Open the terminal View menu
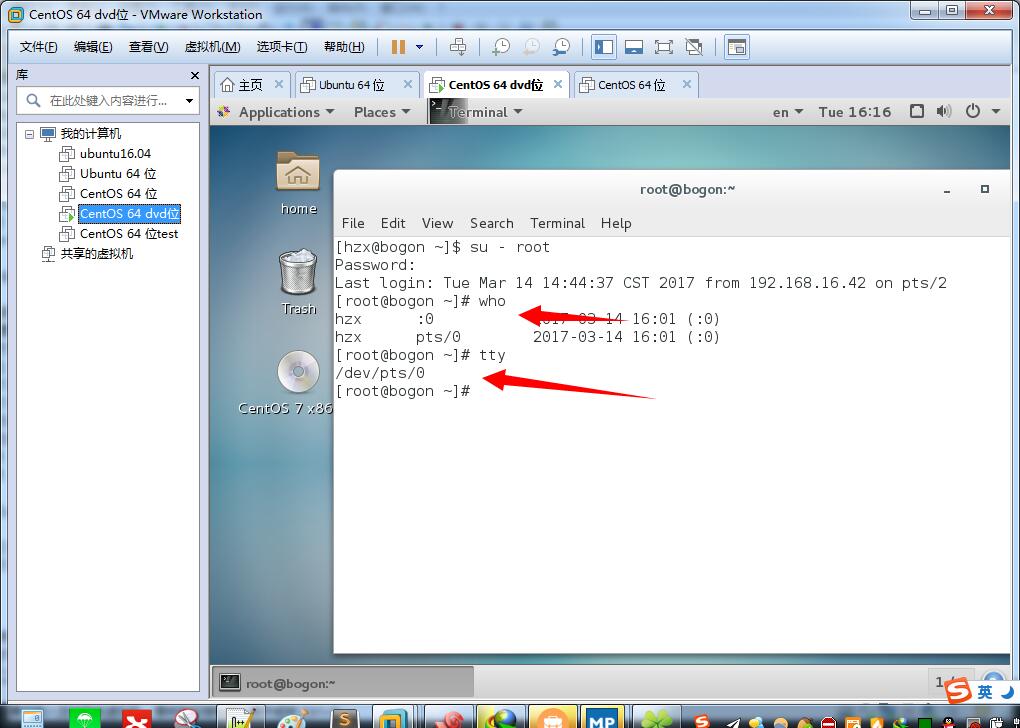 (437, 223)
